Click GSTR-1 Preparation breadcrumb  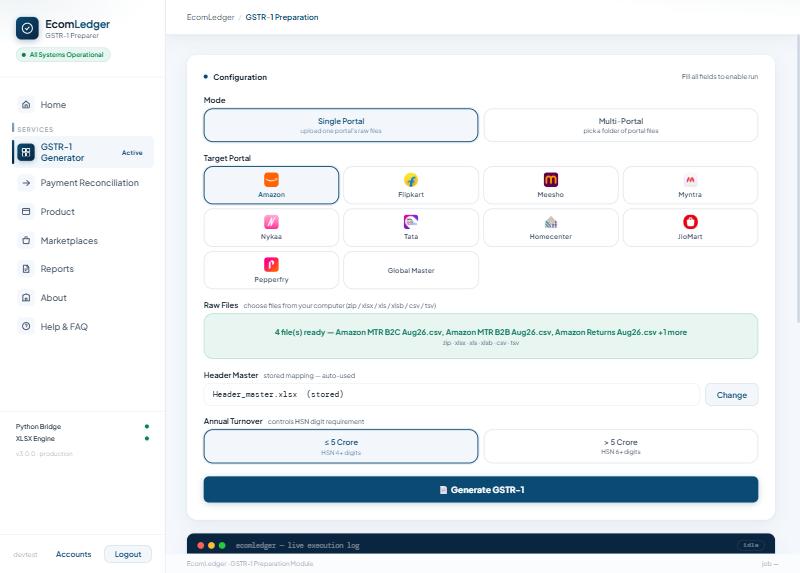[x=282, y=17]
